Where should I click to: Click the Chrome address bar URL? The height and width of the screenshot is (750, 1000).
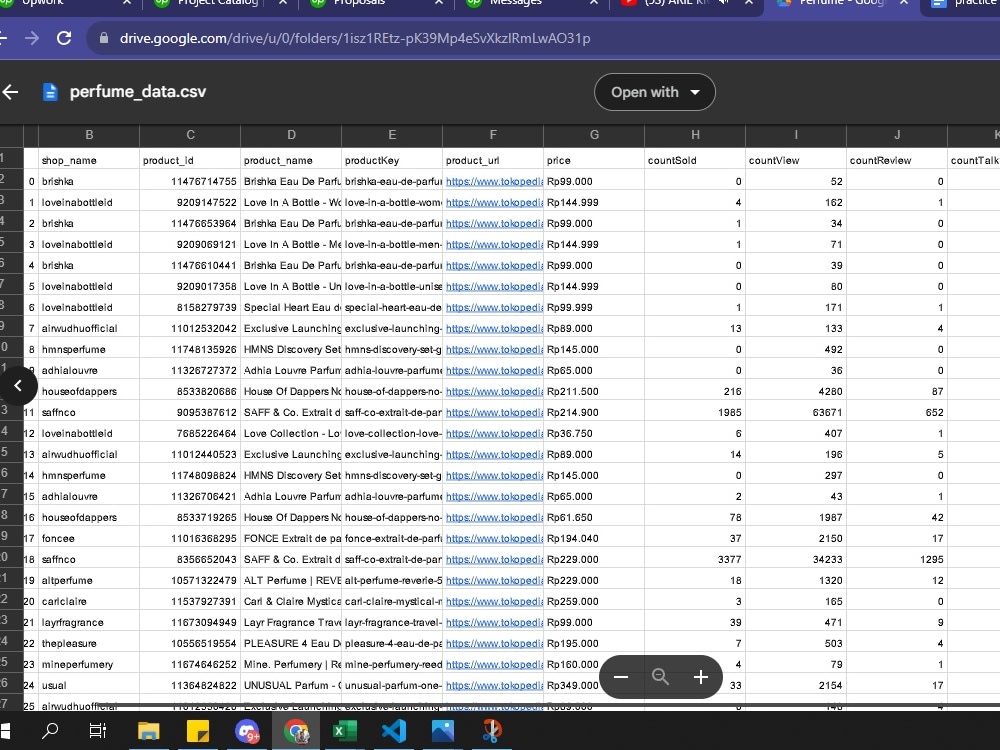click(355, 38)
